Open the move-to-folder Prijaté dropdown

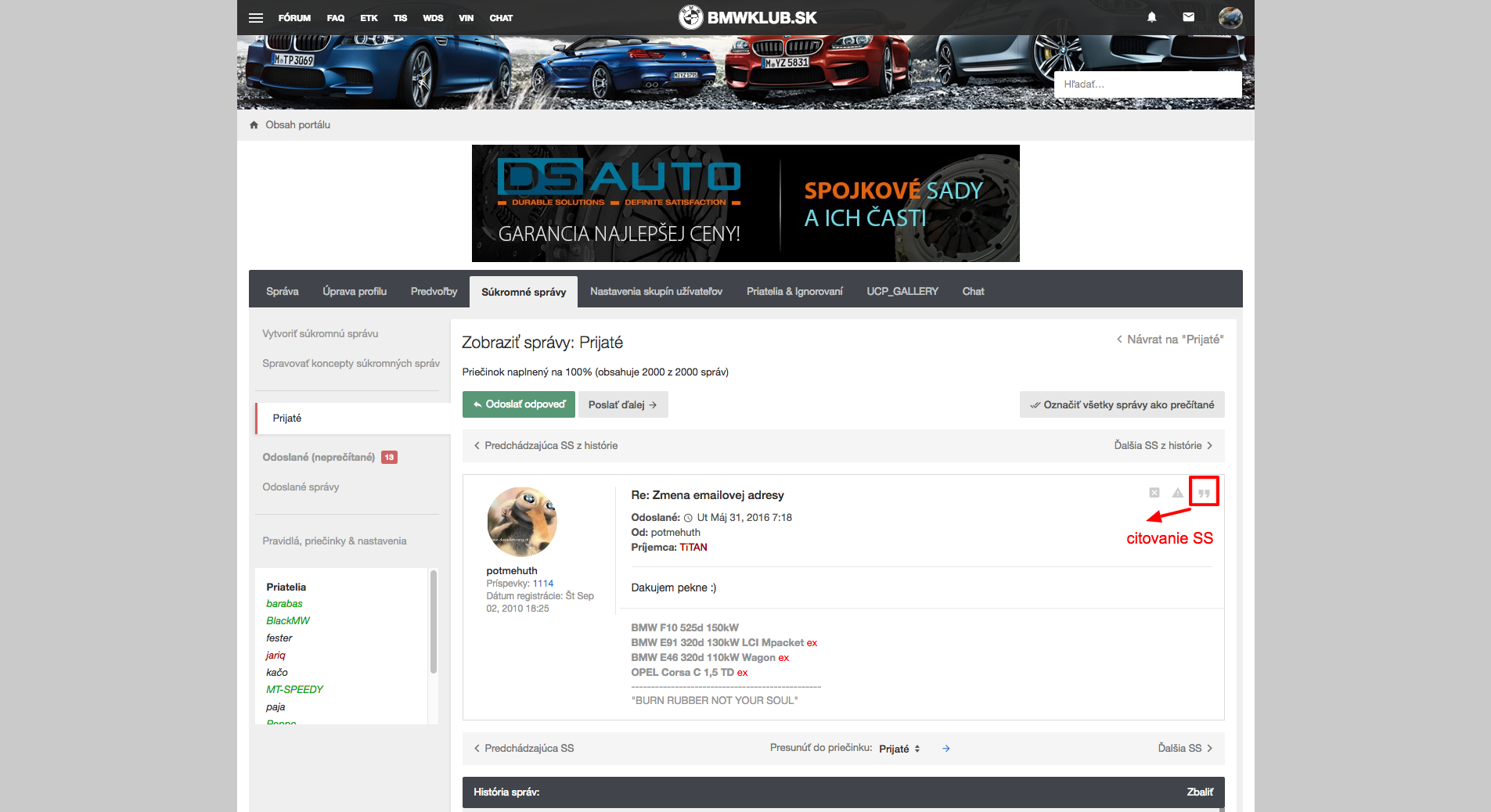[899, 749]
